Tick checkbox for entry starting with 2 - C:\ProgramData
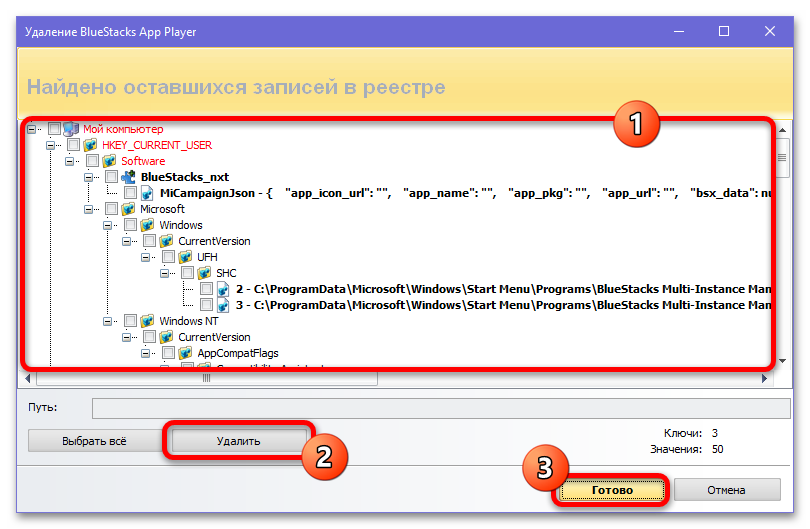Screen dimensions: 810x529 207,289
